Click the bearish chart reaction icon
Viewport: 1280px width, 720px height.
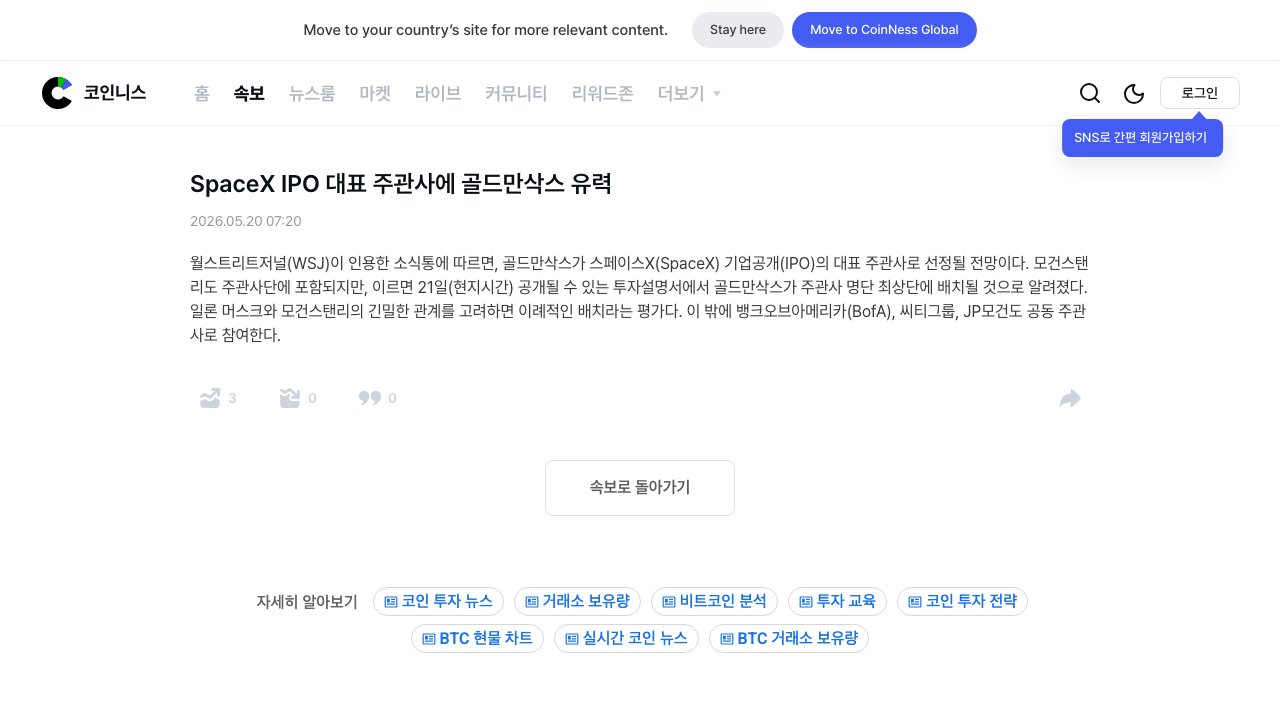click(x=290, y=398)
